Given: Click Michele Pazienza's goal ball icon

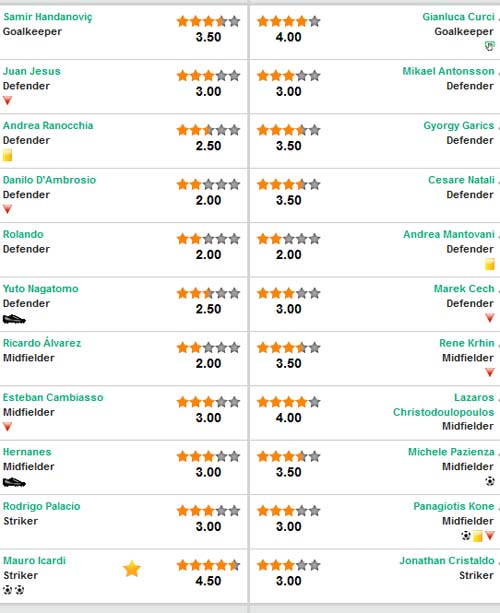Looking at the screenshot, I should coord(490,481).
